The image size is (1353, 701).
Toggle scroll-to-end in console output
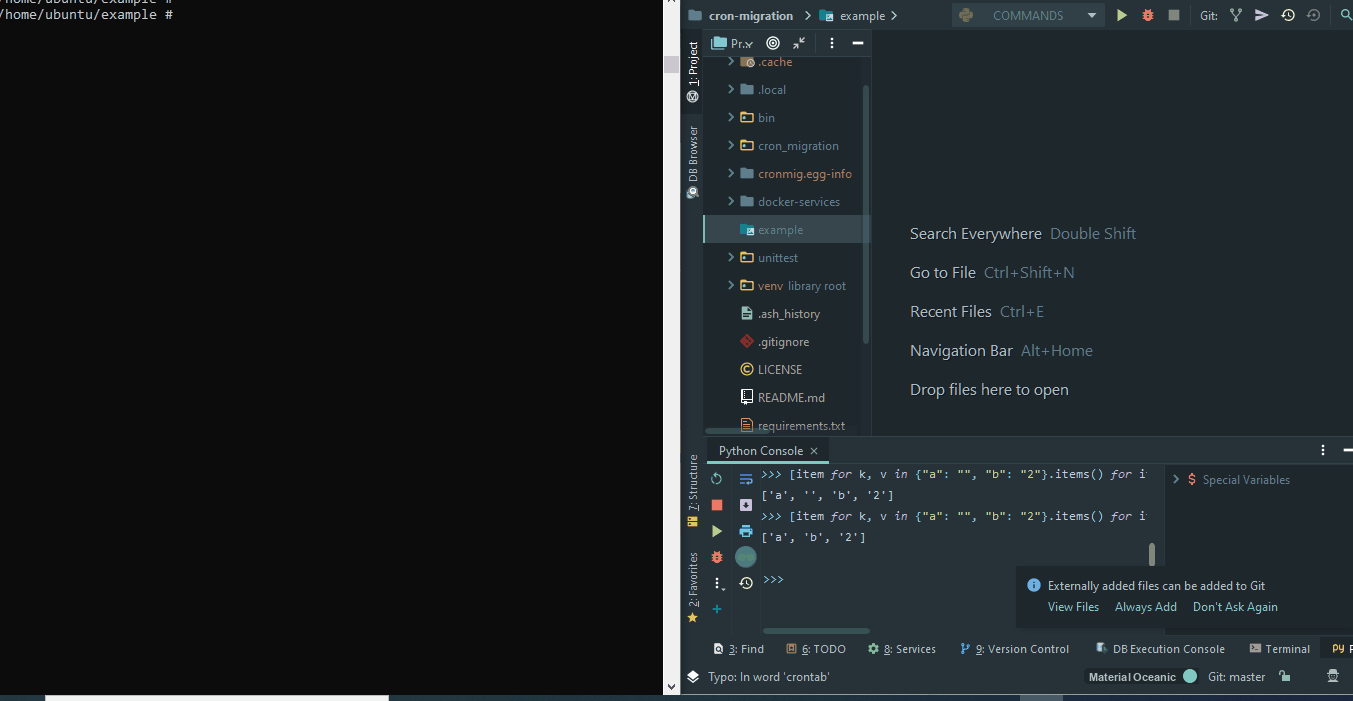point(746,505)
